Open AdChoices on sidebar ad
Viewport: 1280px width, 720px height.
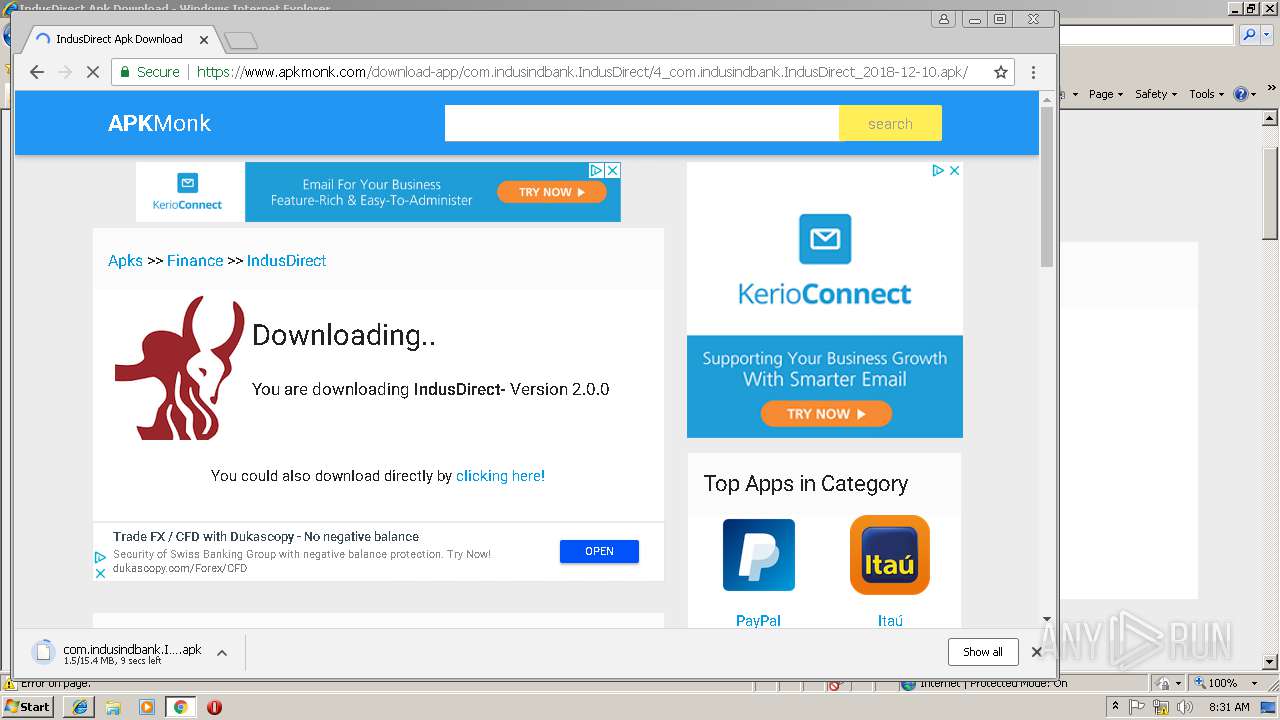[938, 170]
